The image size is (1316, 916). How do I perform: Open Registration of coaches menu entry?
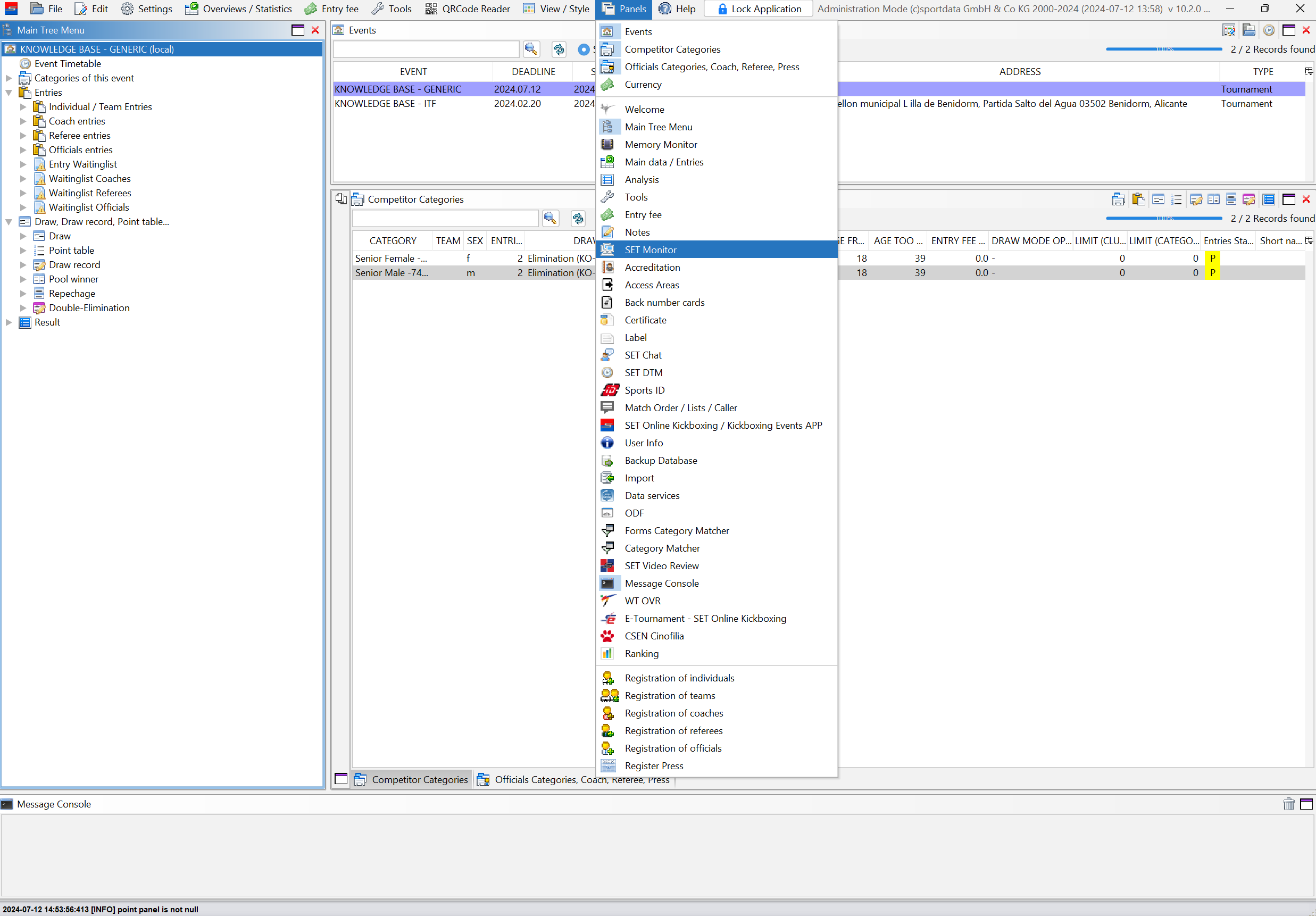point(673,713)
